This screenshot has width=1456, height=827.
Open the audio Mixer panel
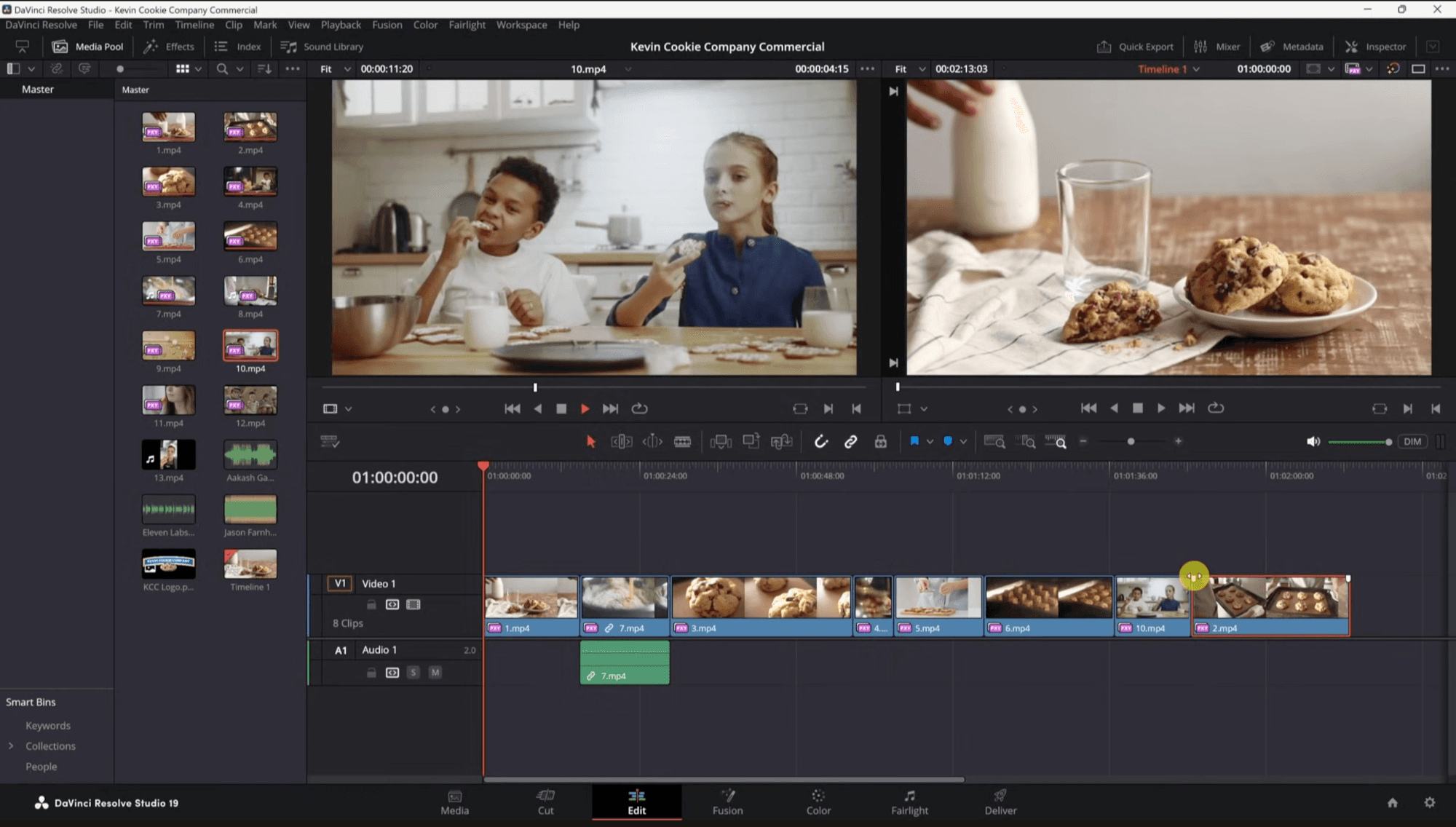pyautogui.click(x=1217, y=47)
